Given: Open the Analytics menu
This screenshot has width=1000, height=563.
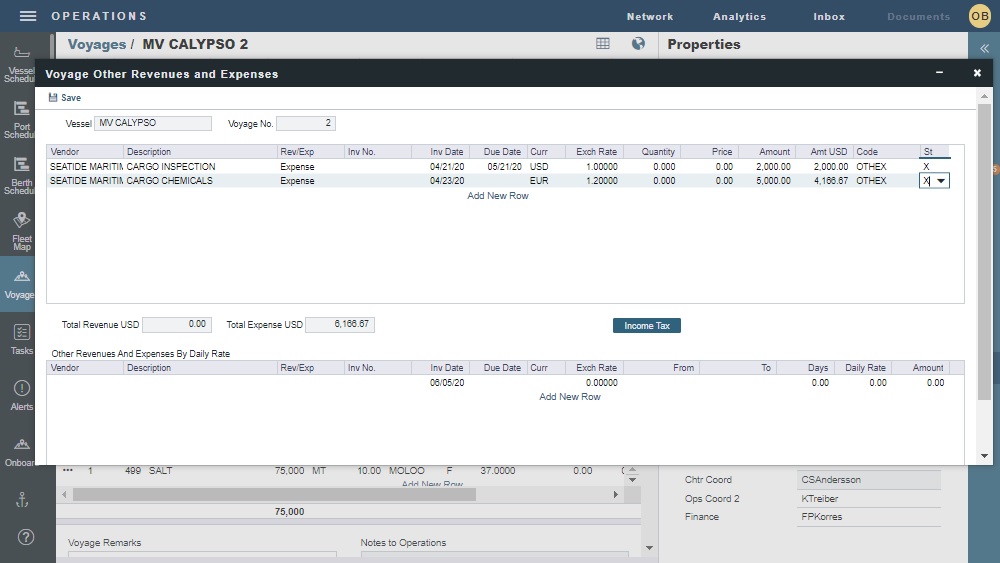Looking at the screenshot, I should pyautogui.click(x=739, y=17).
